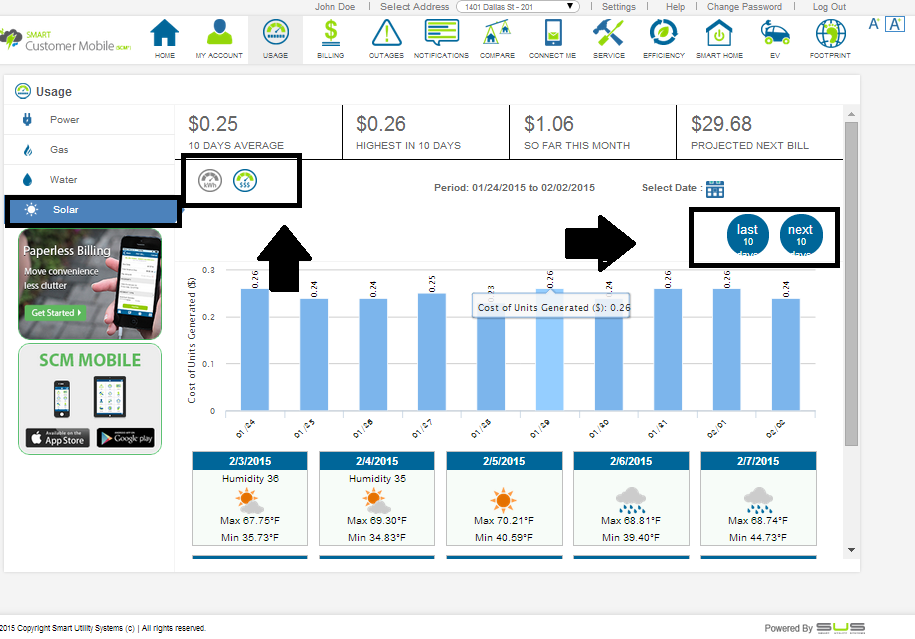Viewport: 915px width, 639px height.
Task: Click the Service tools icon
Action: [x=608, y=35]
